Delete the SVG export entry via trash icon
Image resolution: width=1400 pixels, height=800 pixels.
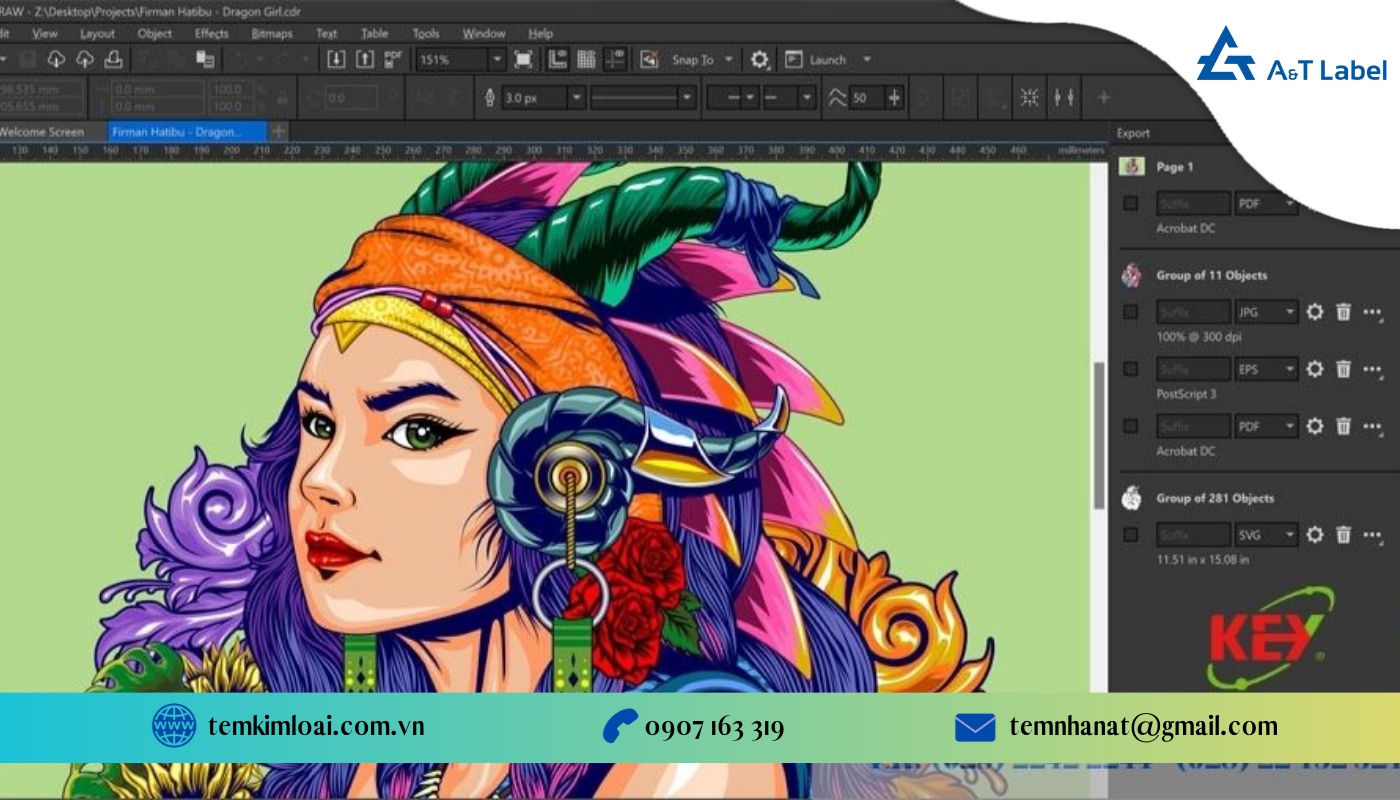tap(1344, 535)
